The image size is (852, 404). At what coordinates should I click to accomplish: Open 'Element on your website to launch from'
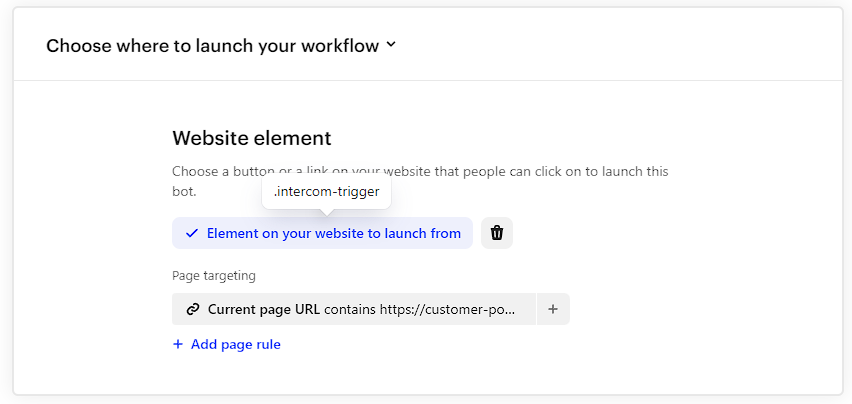click(322, 233)
